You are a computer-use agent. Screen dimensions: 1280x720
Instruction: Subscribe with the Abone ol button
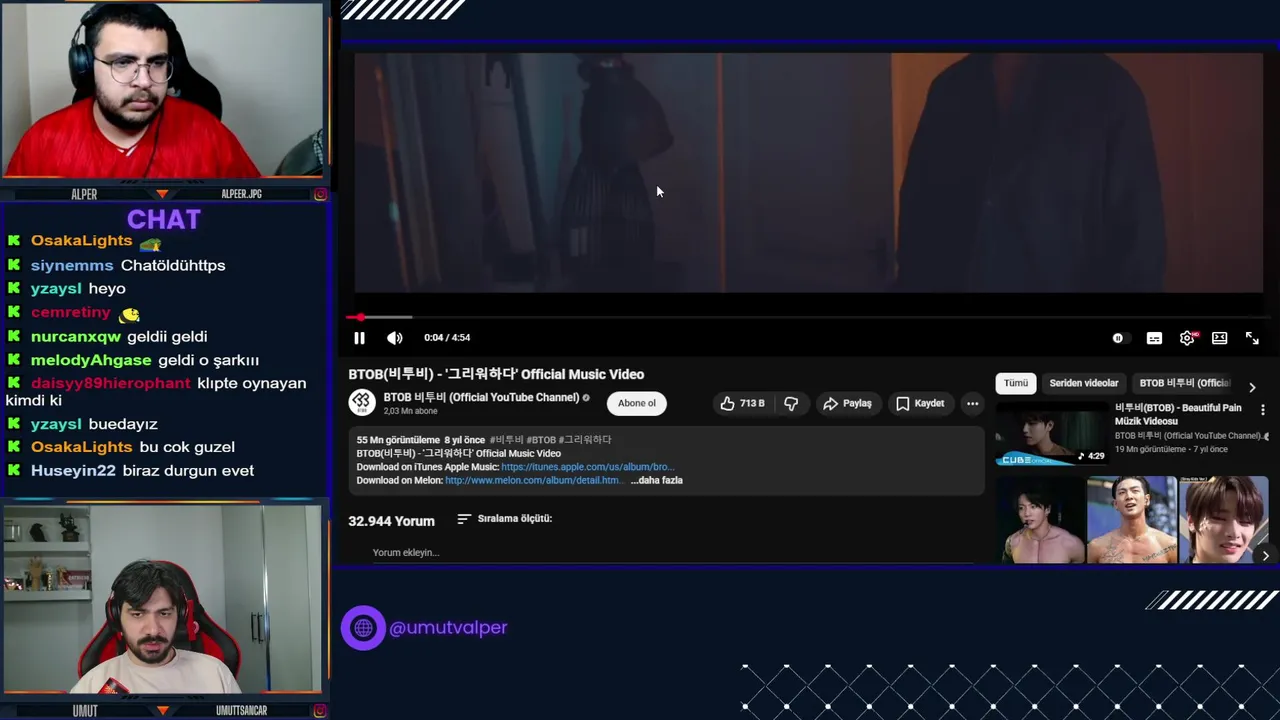click(636, 403)
